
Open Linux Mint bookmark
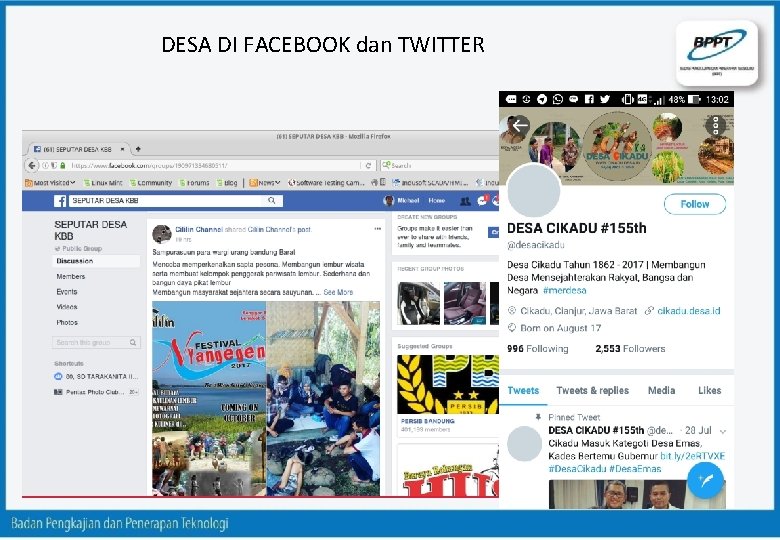[103, 182]
